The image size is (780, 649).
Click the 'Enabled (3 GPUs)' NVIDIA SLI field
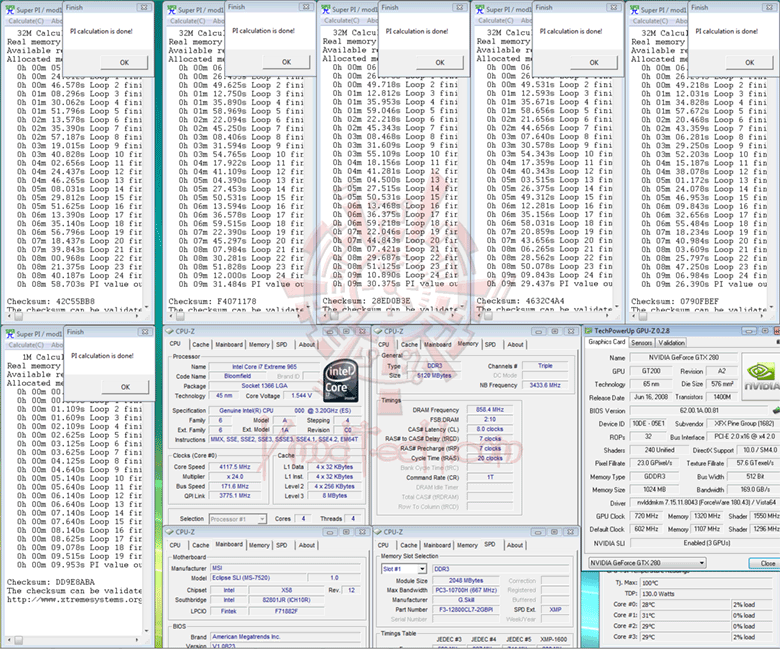click(706, 543)
